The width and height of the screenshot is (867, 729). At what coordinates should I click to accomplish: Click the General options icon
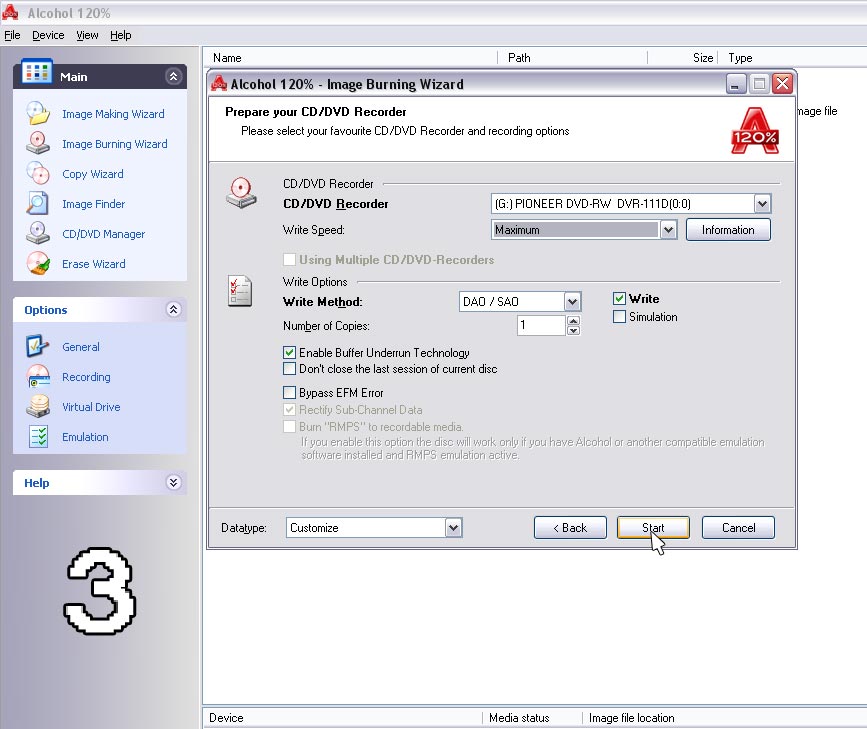click(38, 346)
